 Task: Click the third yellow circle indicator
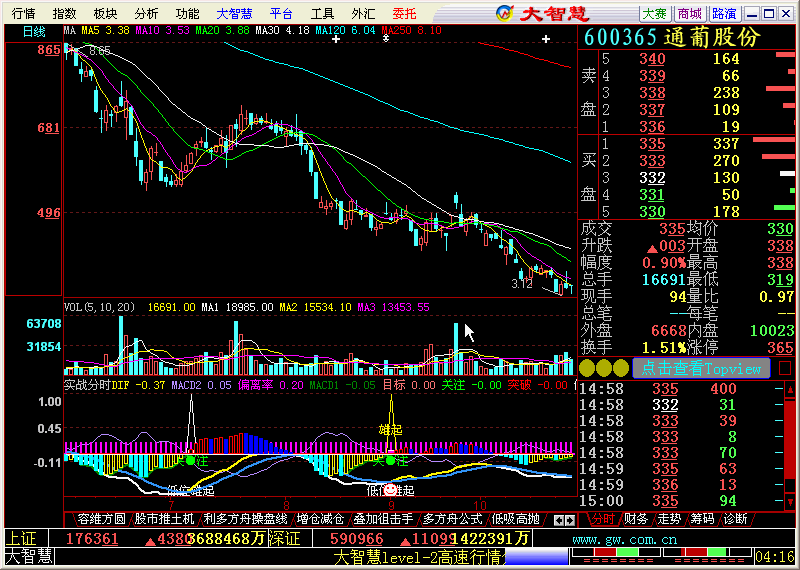coord(621,368)
